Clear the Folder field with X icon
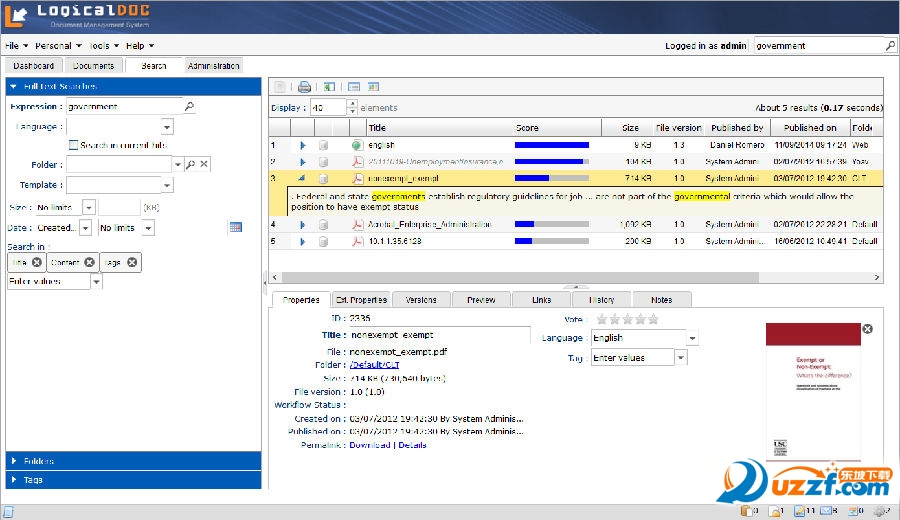Screen dimensions: 900x520 click(203, 164)
